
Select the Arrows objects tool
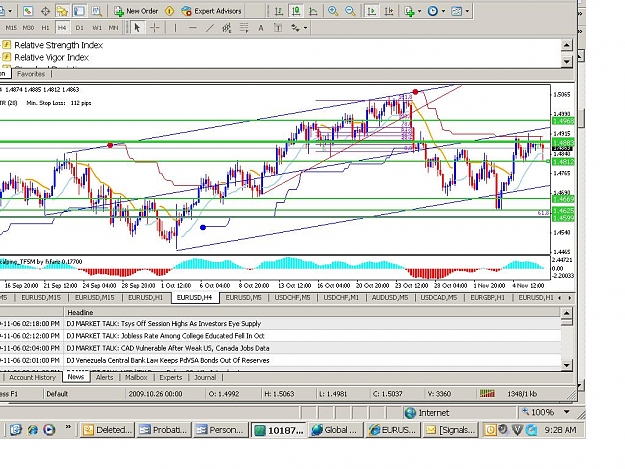[295, 27]
